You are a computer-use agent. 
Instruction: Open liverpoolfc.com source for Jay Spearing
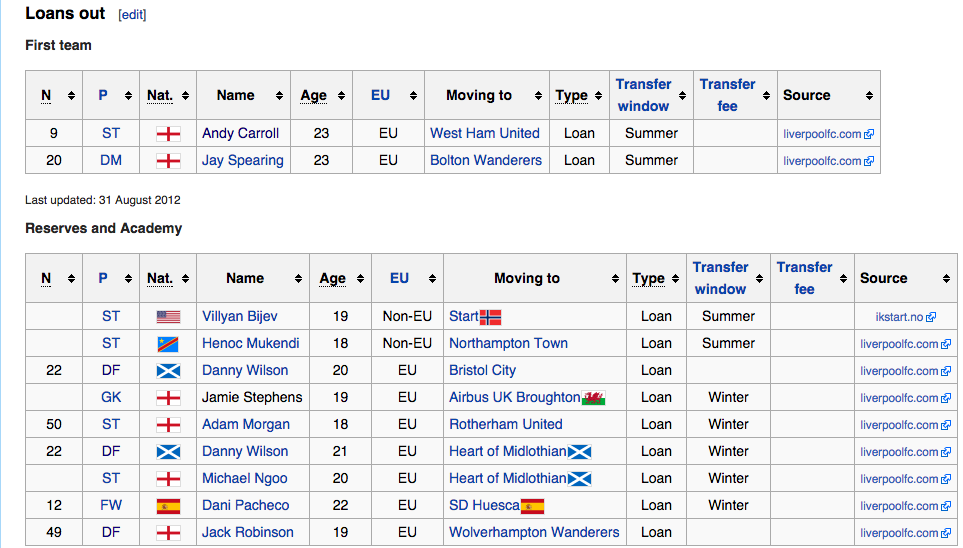click(828, 161)
